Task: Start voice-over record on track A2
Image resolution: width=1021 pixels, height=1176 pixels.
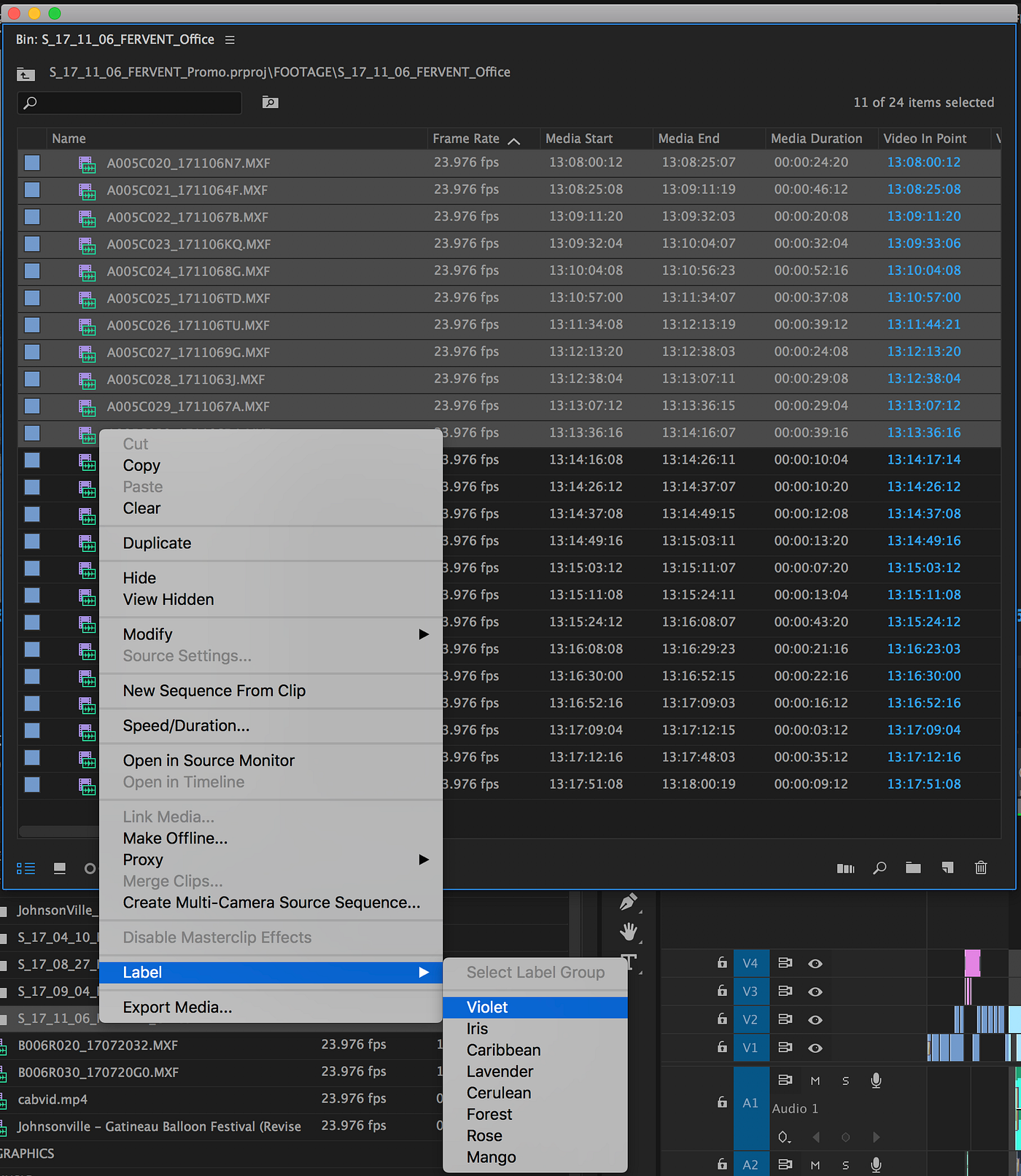Action: click(x=876, y=1165)
